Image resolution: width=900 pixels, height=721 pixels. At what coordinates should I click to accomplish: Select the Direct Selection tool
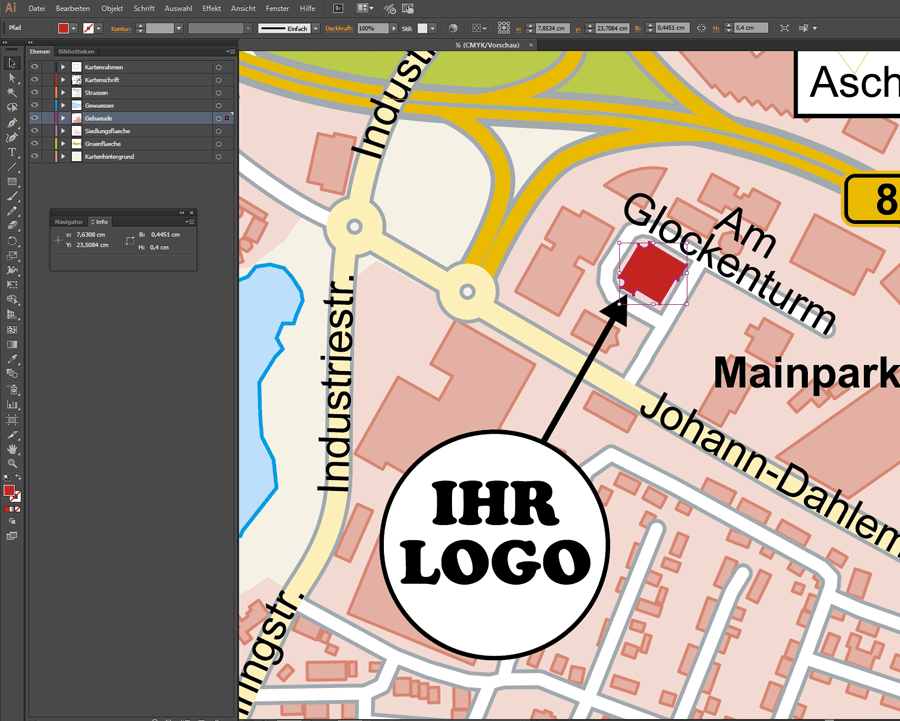[12, 78]
